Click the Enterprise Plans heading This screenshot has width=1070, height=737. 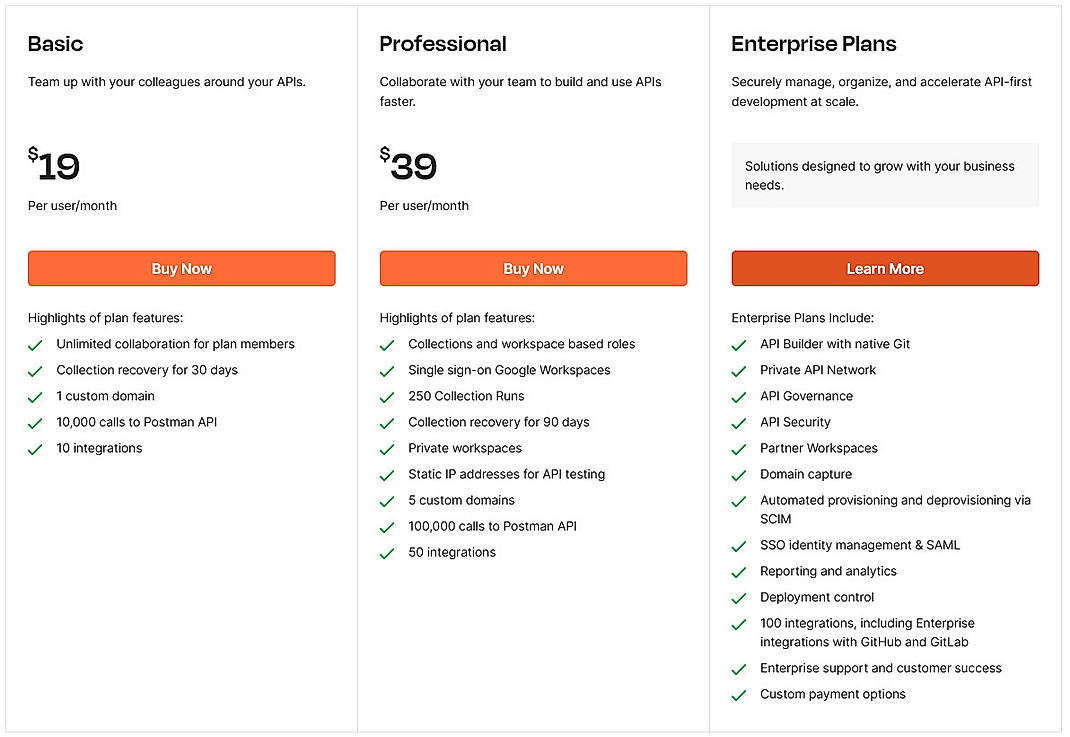[x=813, y=44]
